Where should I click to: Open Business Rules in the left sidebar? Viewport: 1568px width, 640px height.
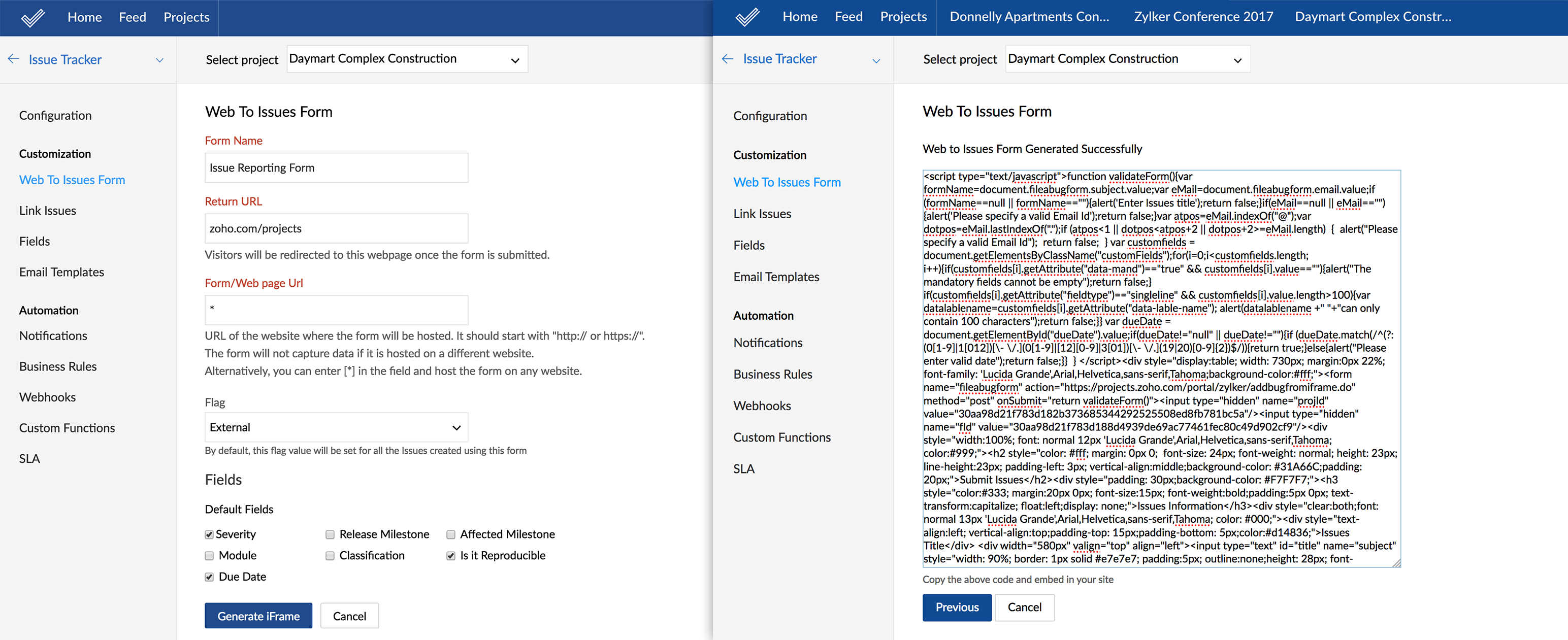point(58,366)
